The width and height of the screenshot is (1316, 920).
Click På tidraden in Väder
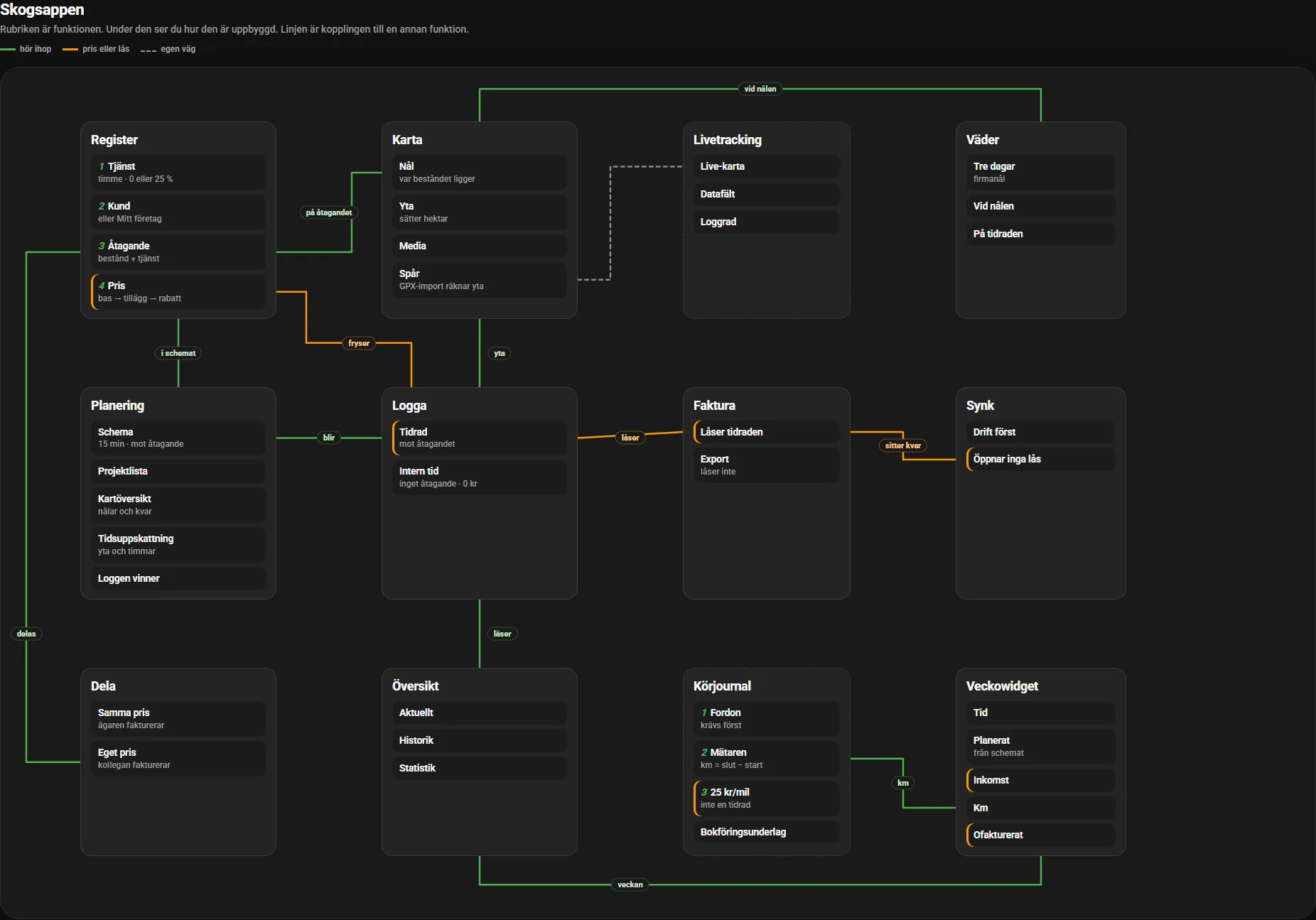(x=1041, y=234)
